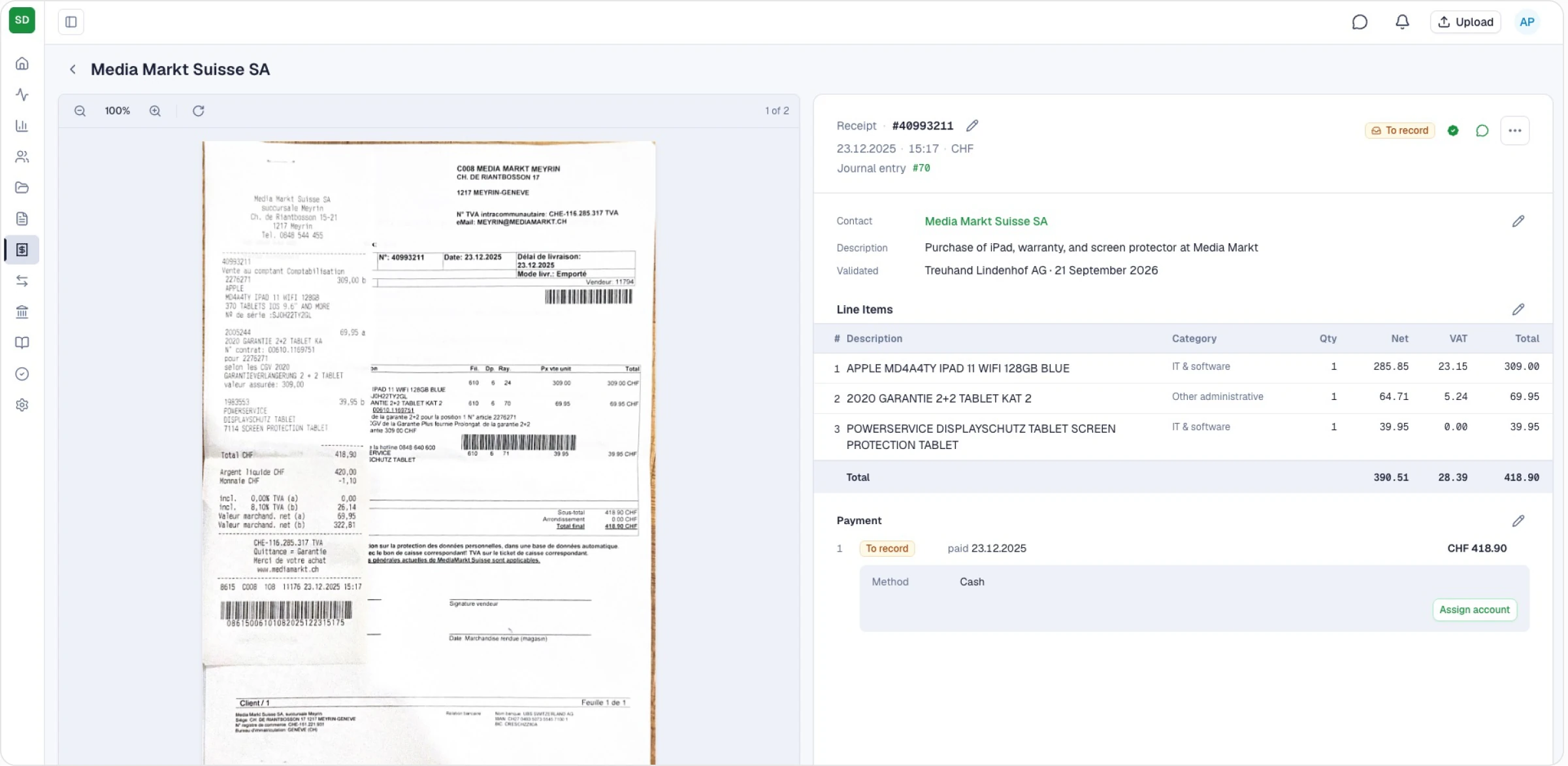Viewport: 1568px width, 766px height.
Task: Open the Home sidebar icon
Action: tap(22, 63)
